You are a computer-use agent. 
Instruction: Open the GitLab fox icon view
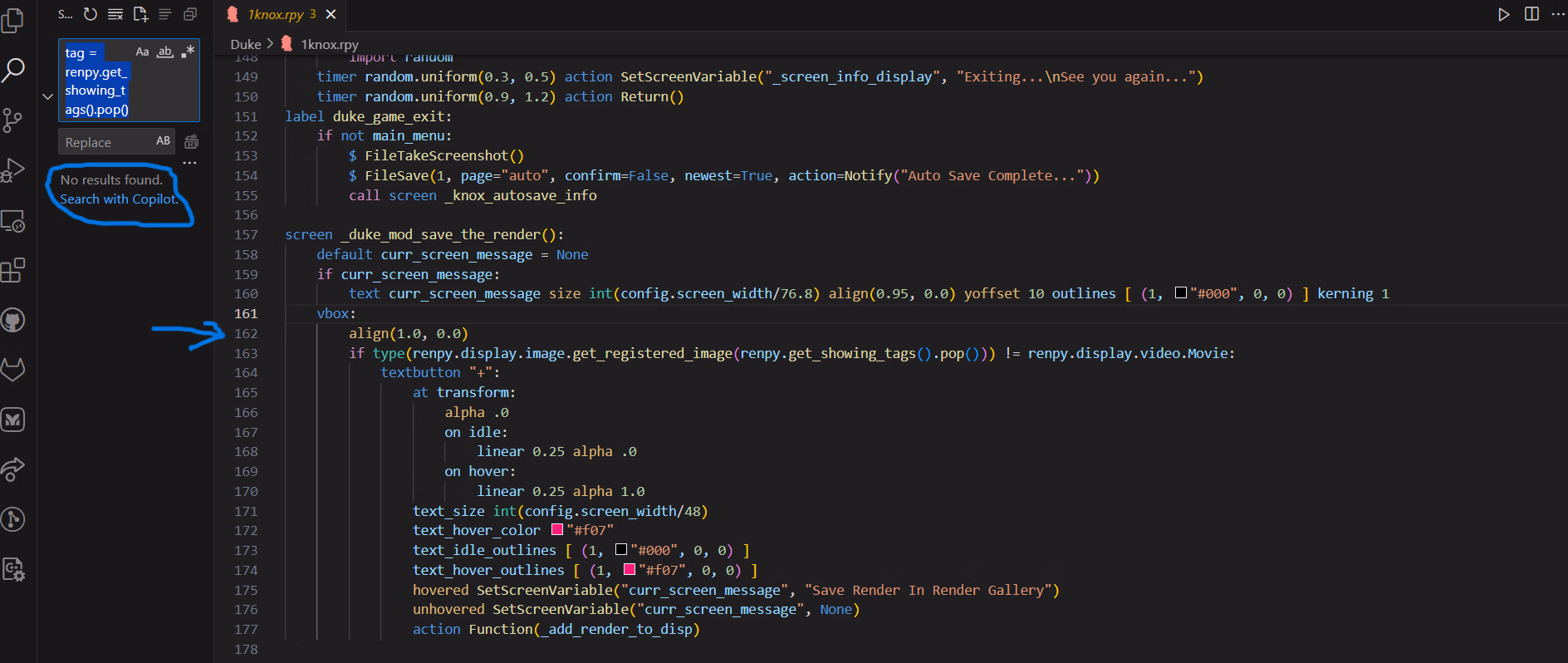(13, 370)
